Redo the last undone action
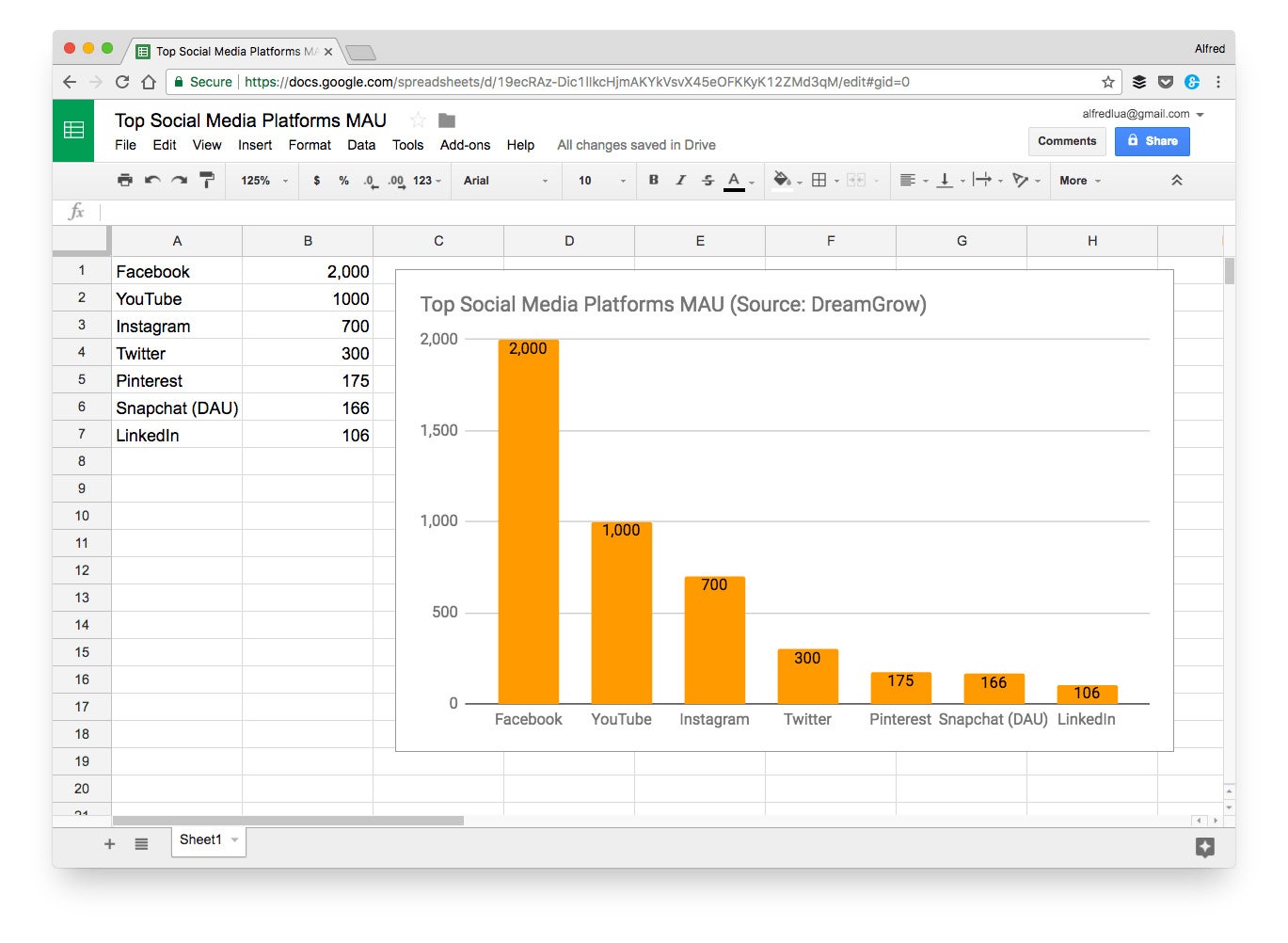 coord(180,180)
